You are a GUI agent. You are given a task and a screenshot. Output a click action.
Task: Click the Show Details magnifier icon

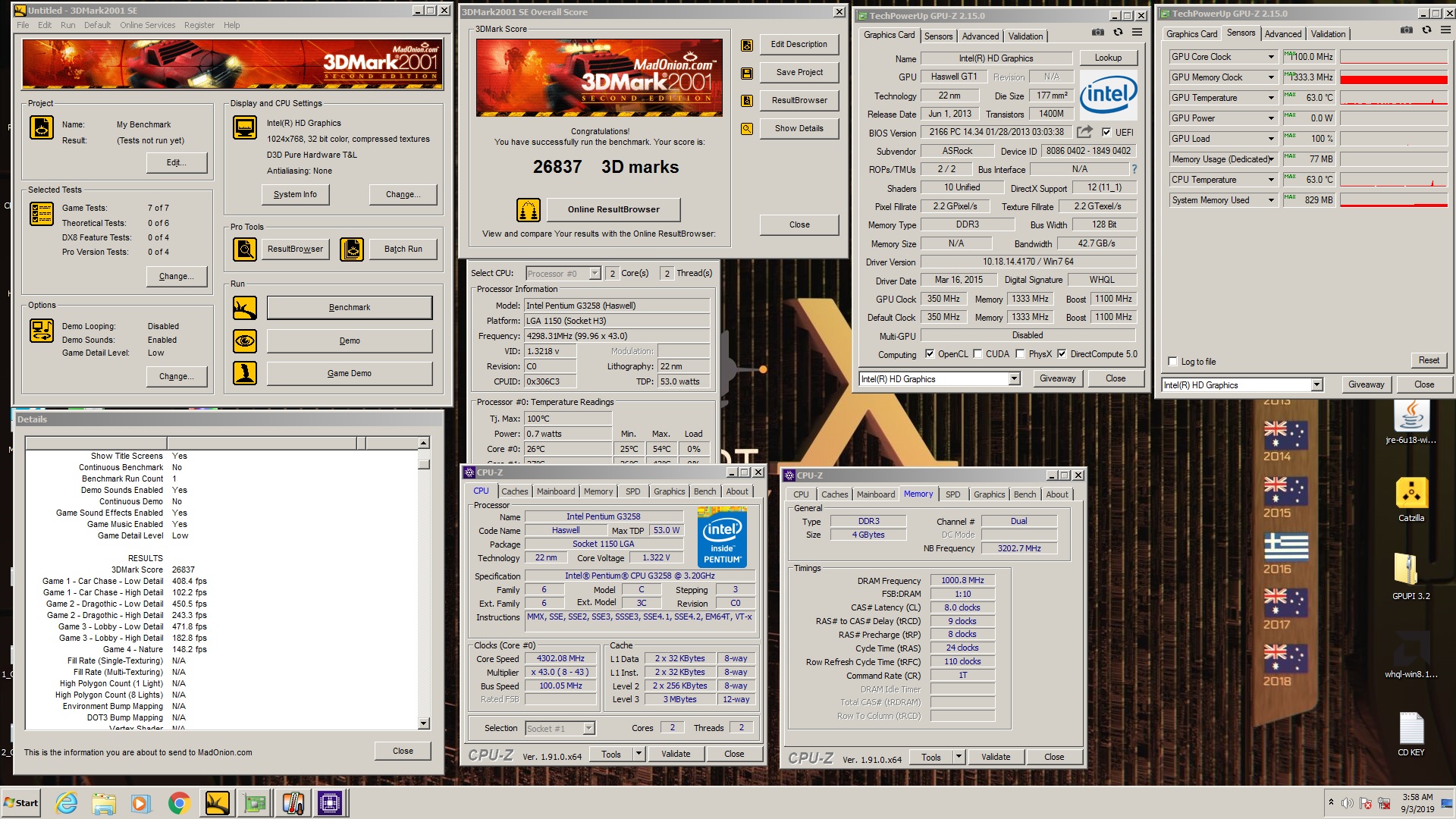(747, 129)
